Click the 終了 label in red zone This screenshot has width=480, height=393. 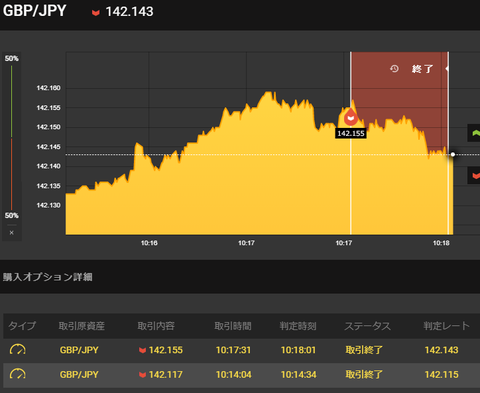(422, 69)
